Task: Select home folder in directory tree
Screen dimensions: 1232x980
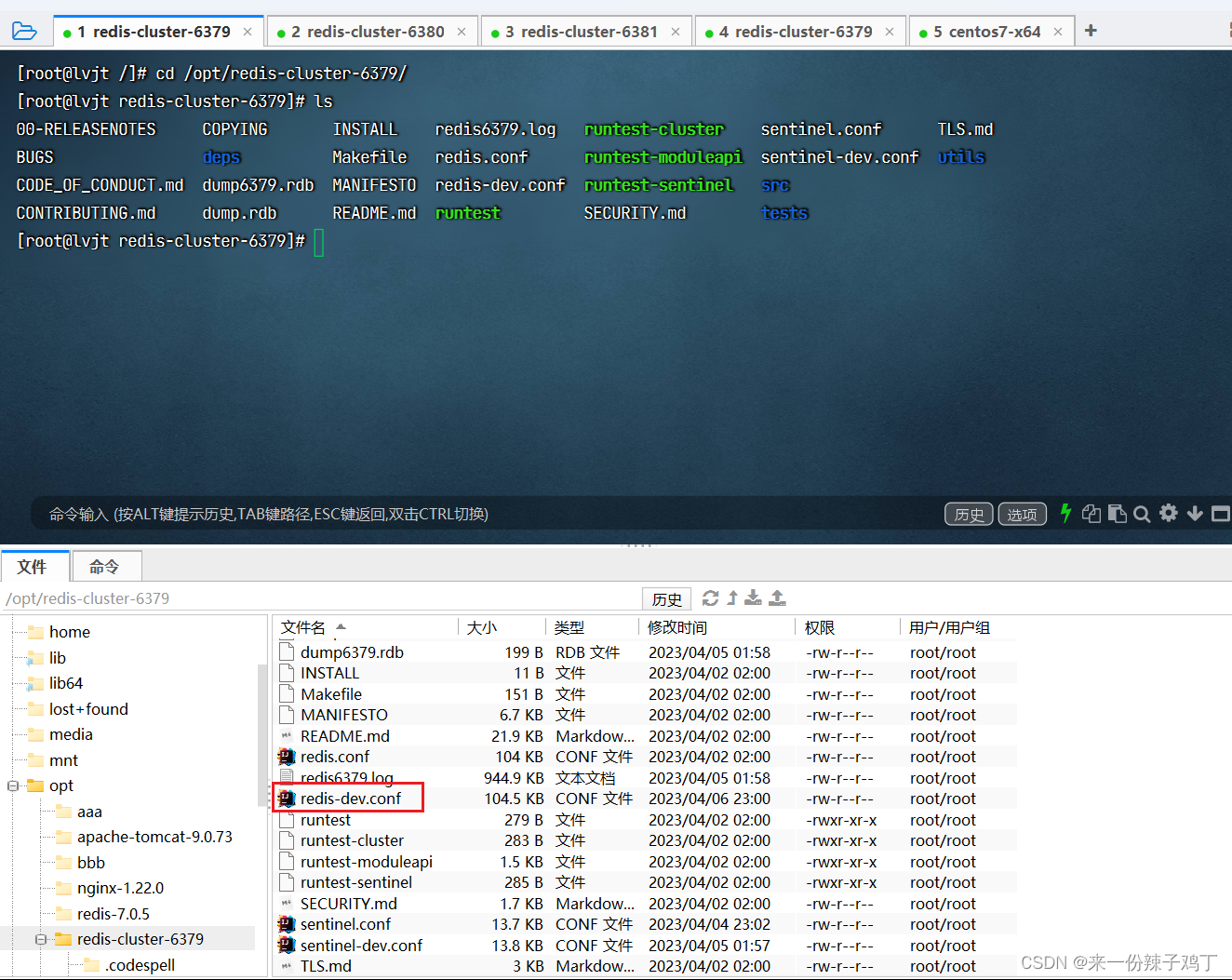Action: pos(70,632)
